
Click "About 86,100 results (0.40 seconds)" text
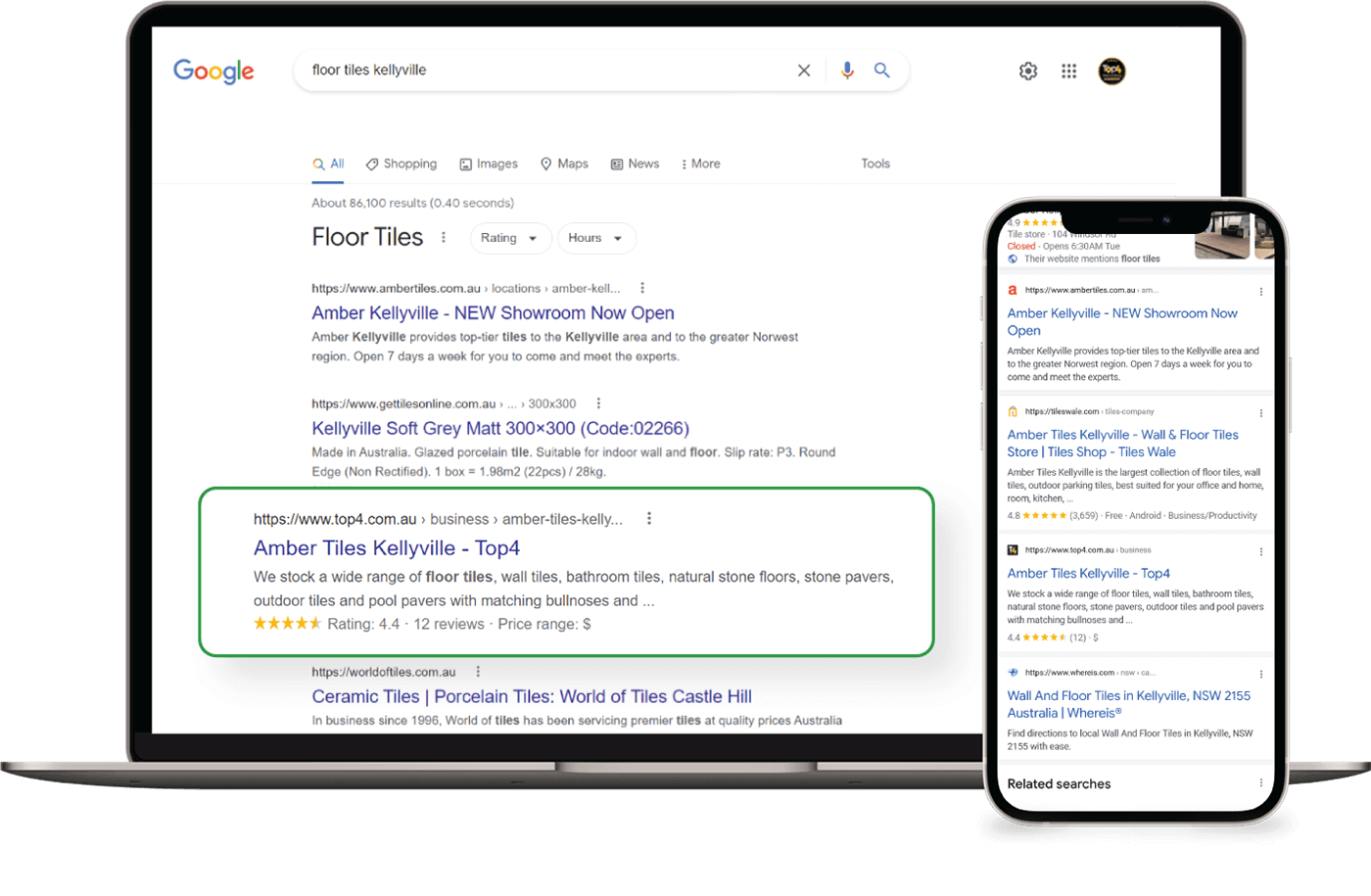pyautogui.click(x=412, y=203)
